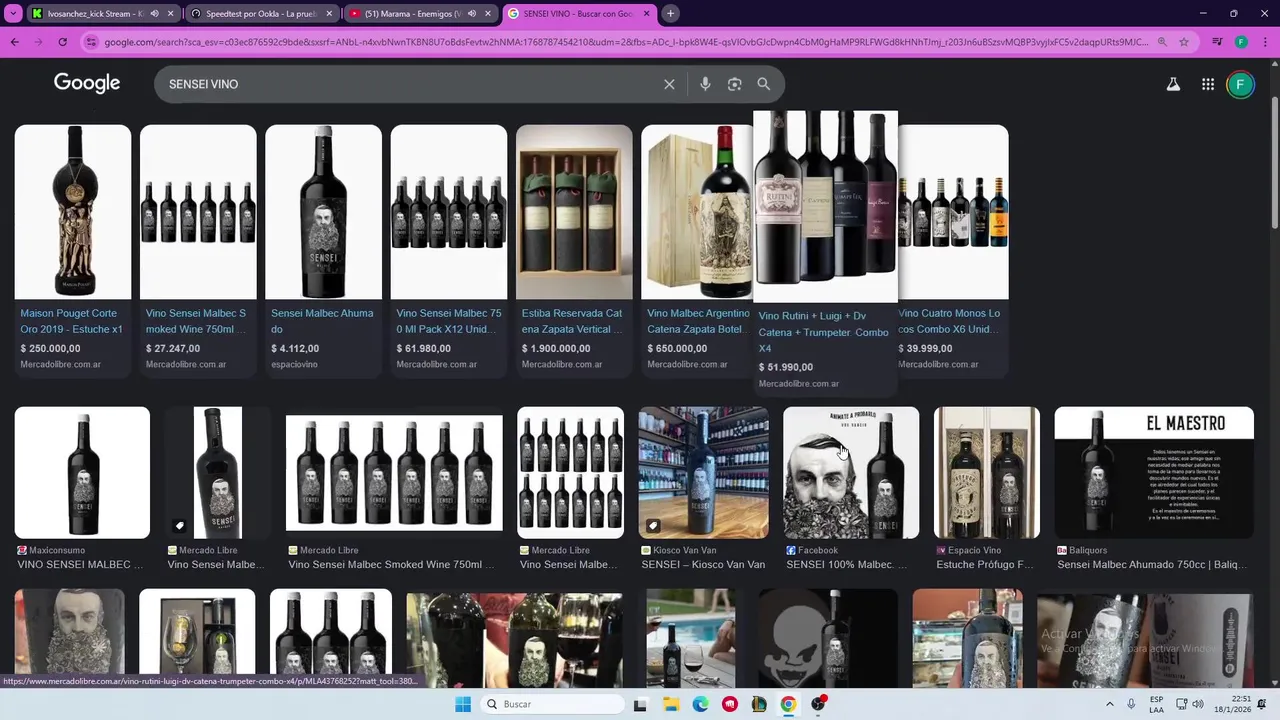Open Google Lens image search icon

click(734, 84)
